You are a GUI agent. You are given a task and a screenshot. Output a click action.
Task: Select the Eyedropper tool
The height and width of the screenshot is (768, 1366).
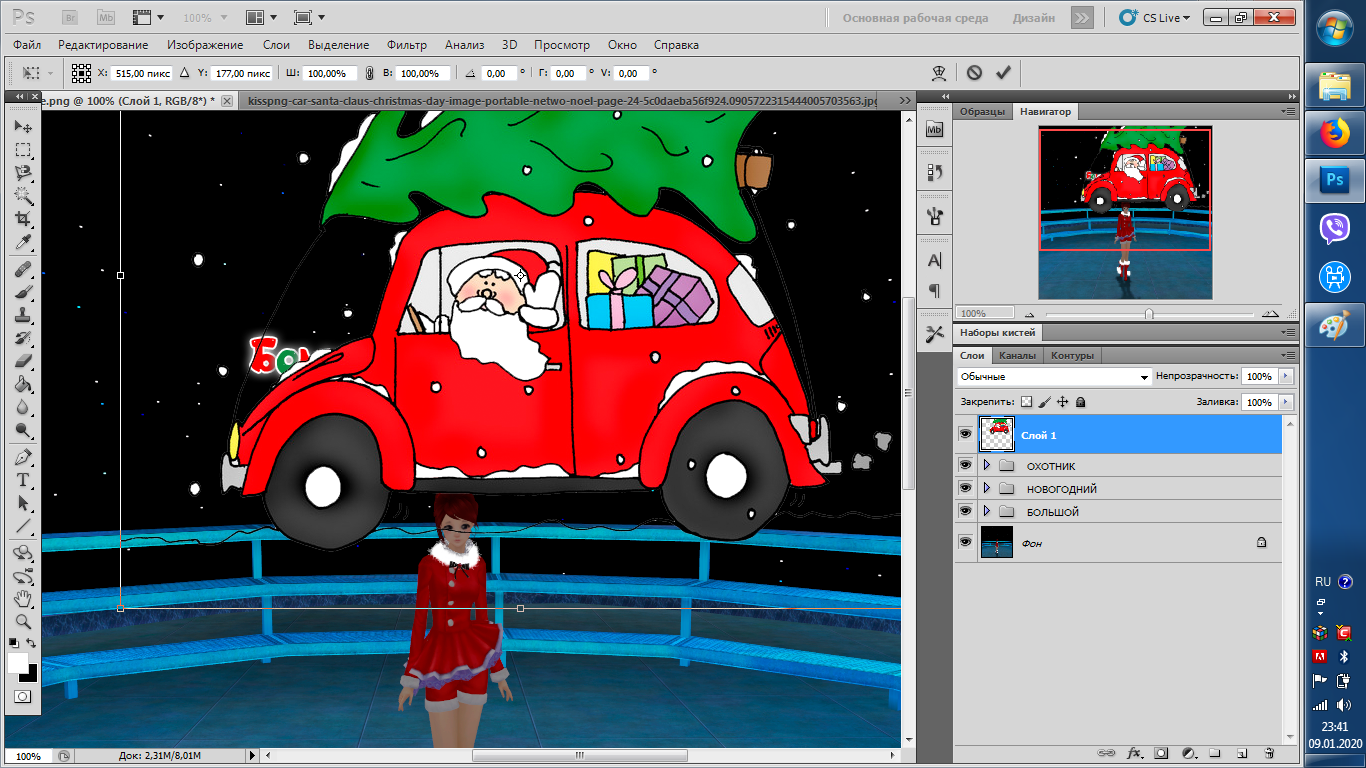(x=22, y=242)
